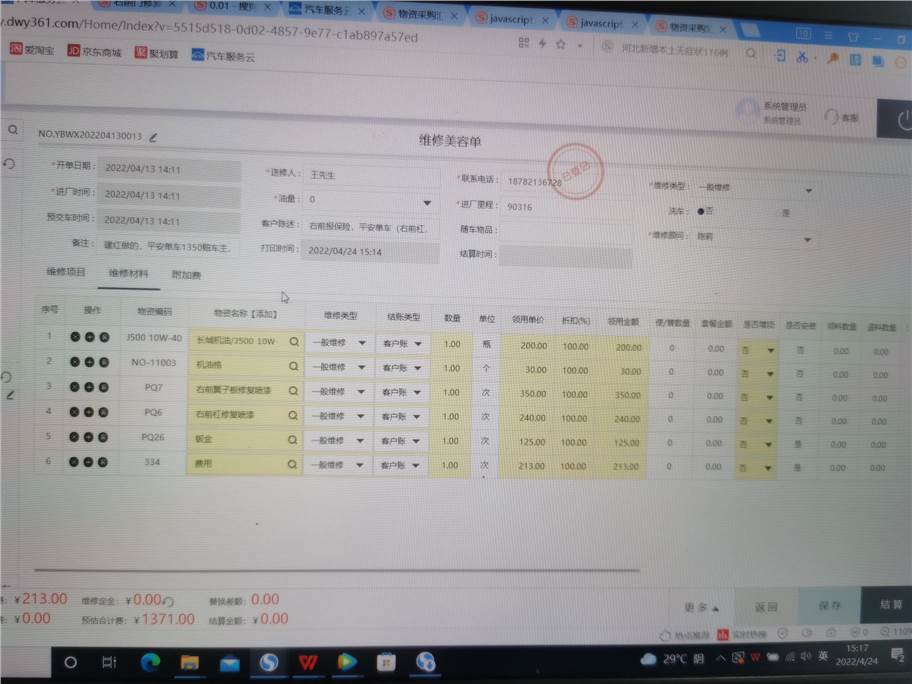Launch Microsoft Edge from the taskbar

tap(150, 662)
